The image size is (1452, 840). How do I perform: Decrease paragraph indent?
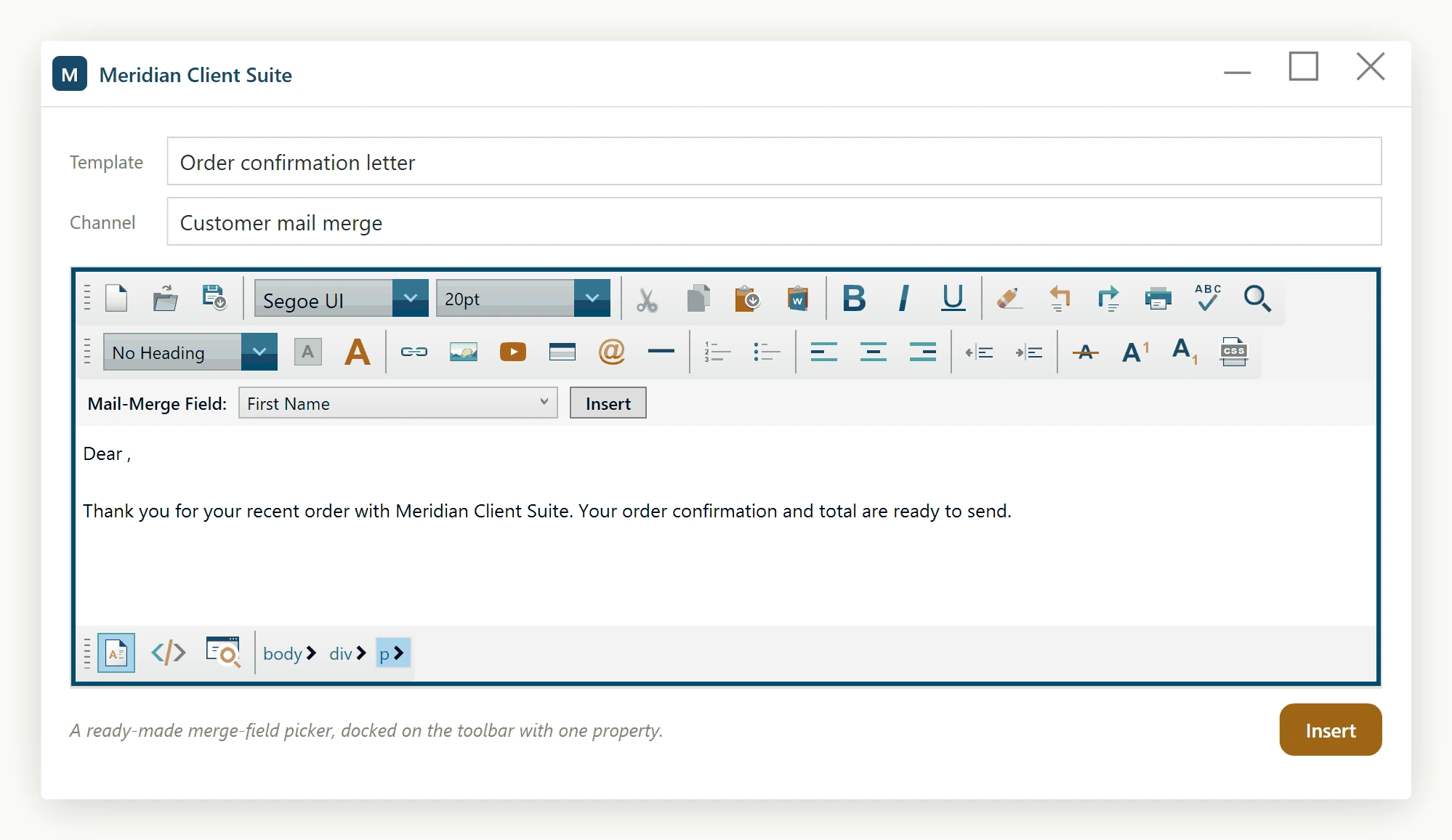click(979, 352)
